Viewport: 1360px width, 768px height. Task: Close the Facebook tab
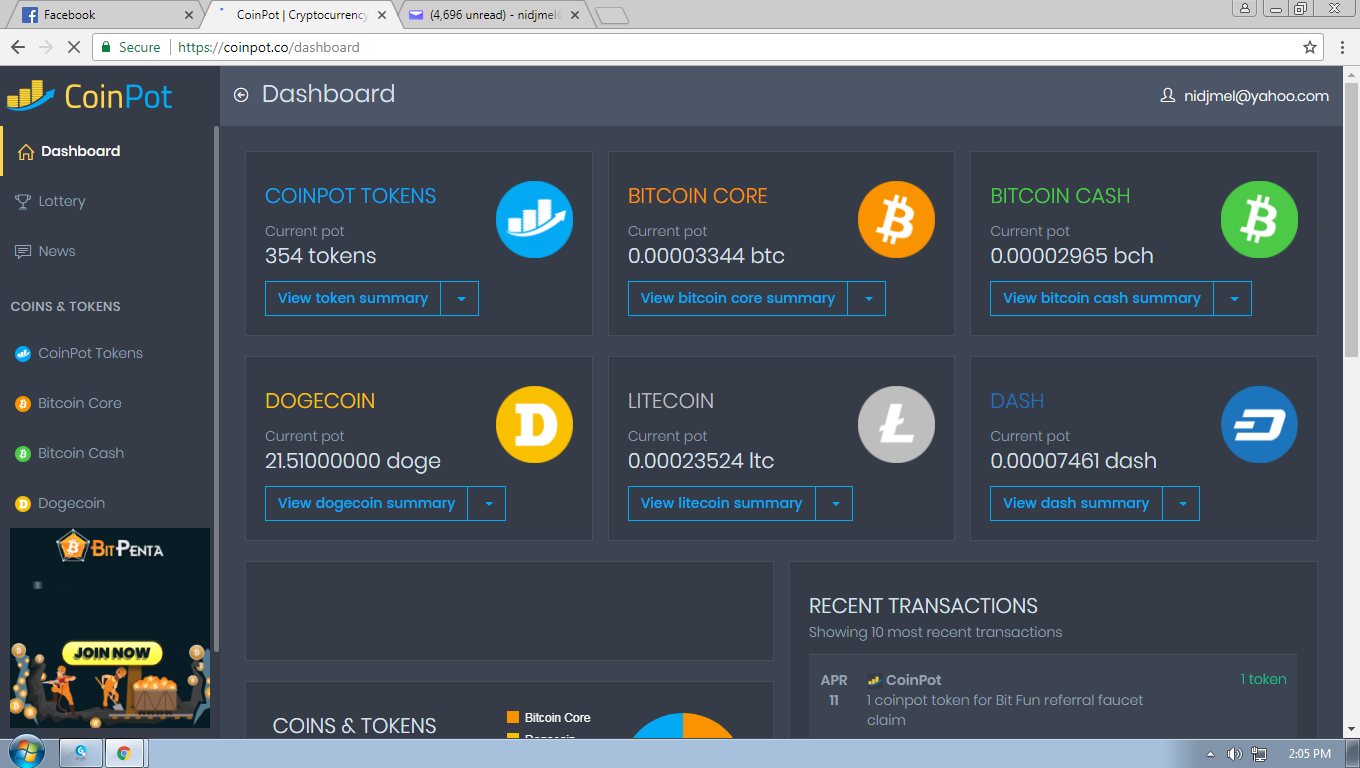pos(189,15)
